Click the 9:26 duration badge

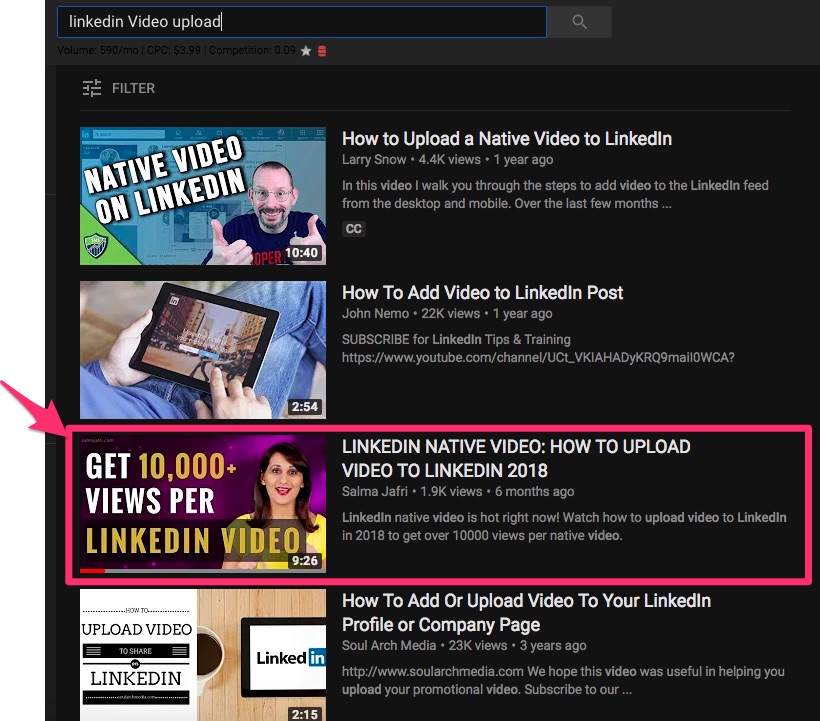305,560
